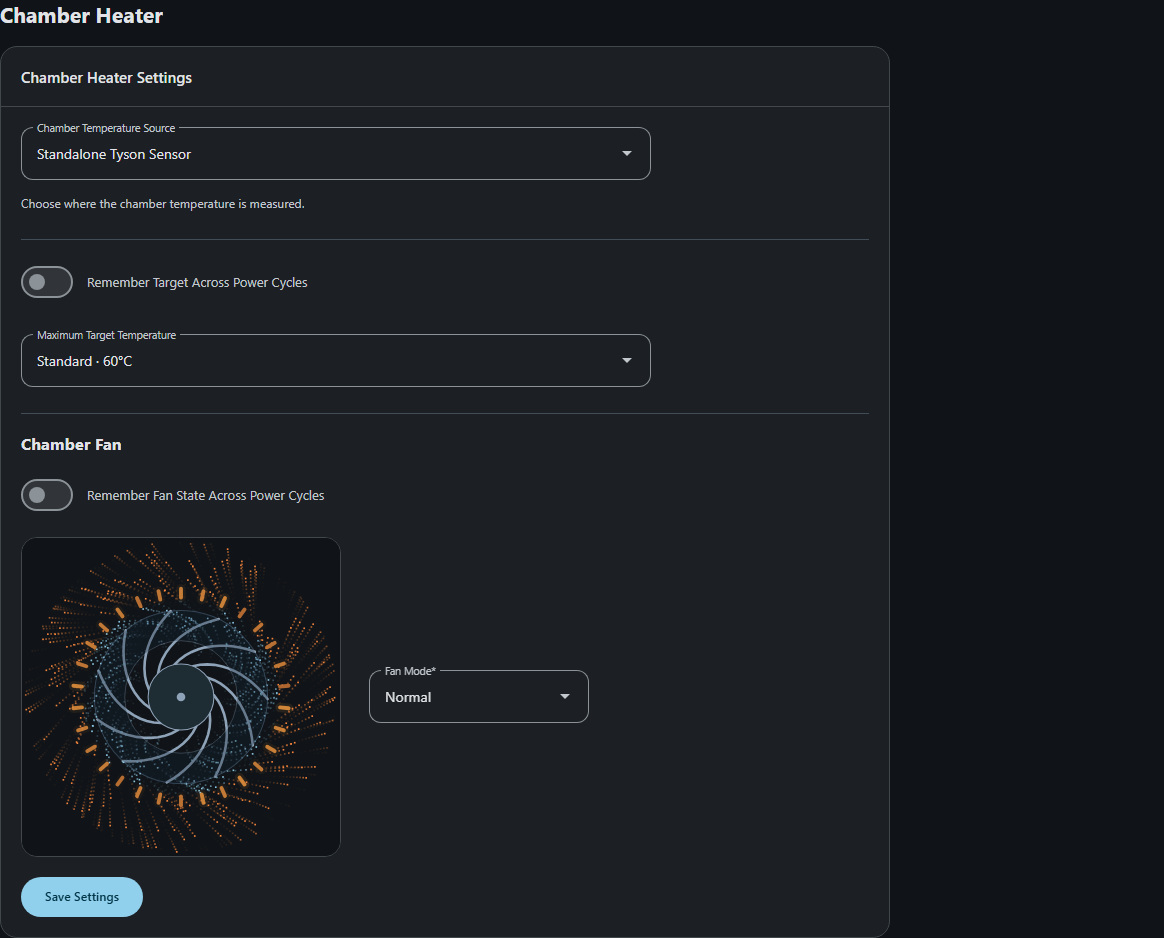Click the Chamber Fan section heading
Viewport: 1164px width, 938px height.
(71, 445)
